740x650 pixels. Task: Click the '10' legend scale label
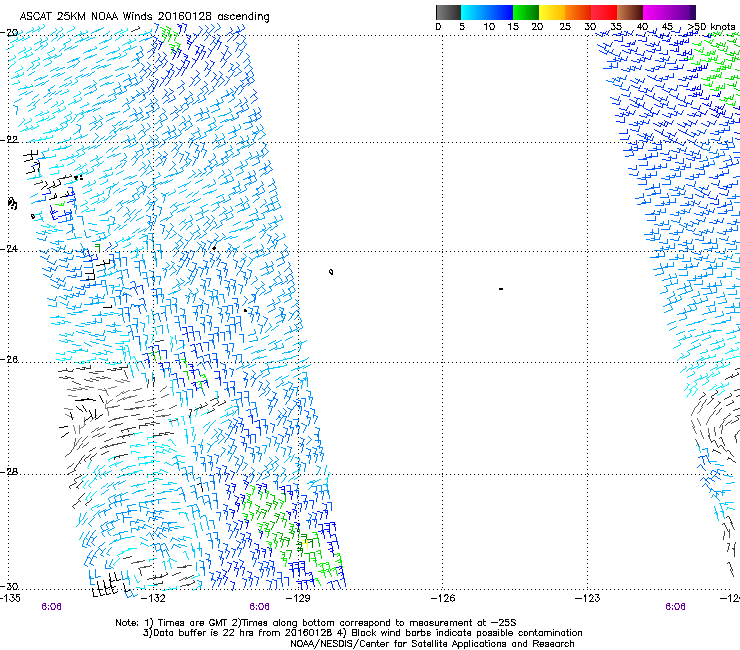coord(489,27)
